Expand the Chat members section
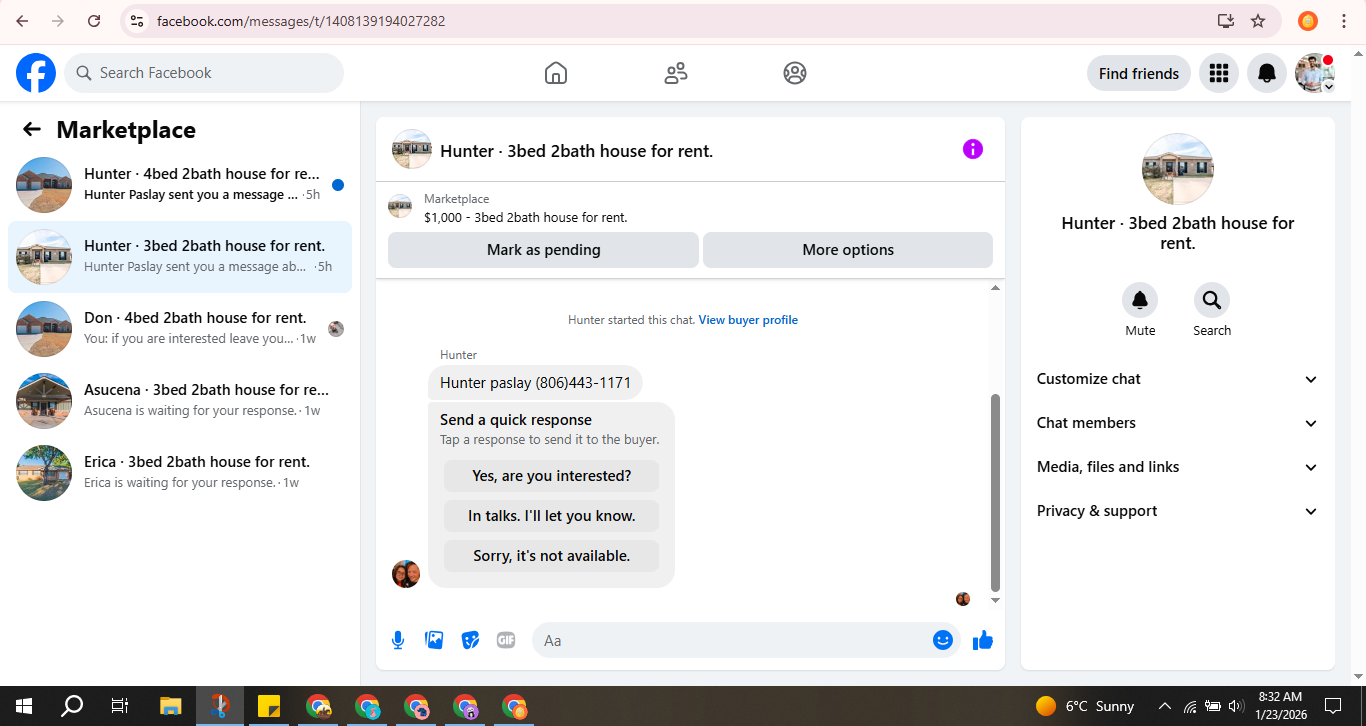The image size is (1366, 726). (1178, 423)
